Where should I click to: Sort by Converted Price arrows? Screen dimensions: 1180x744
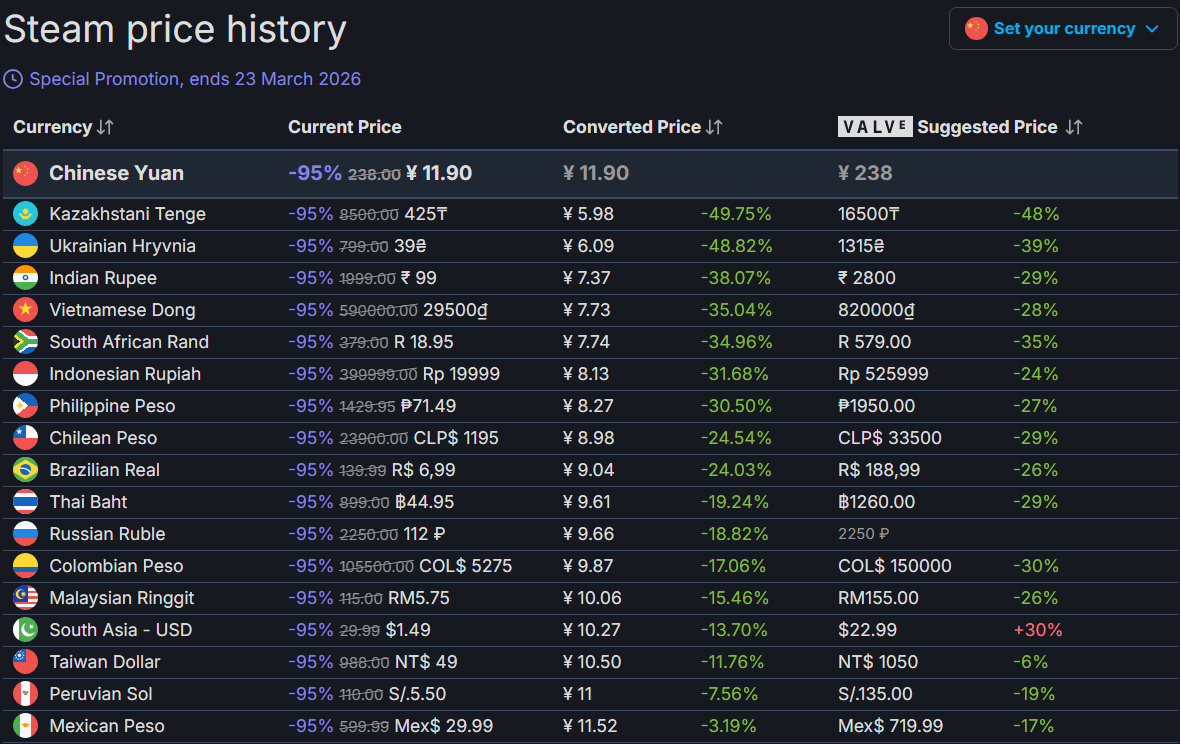point(714,127)
